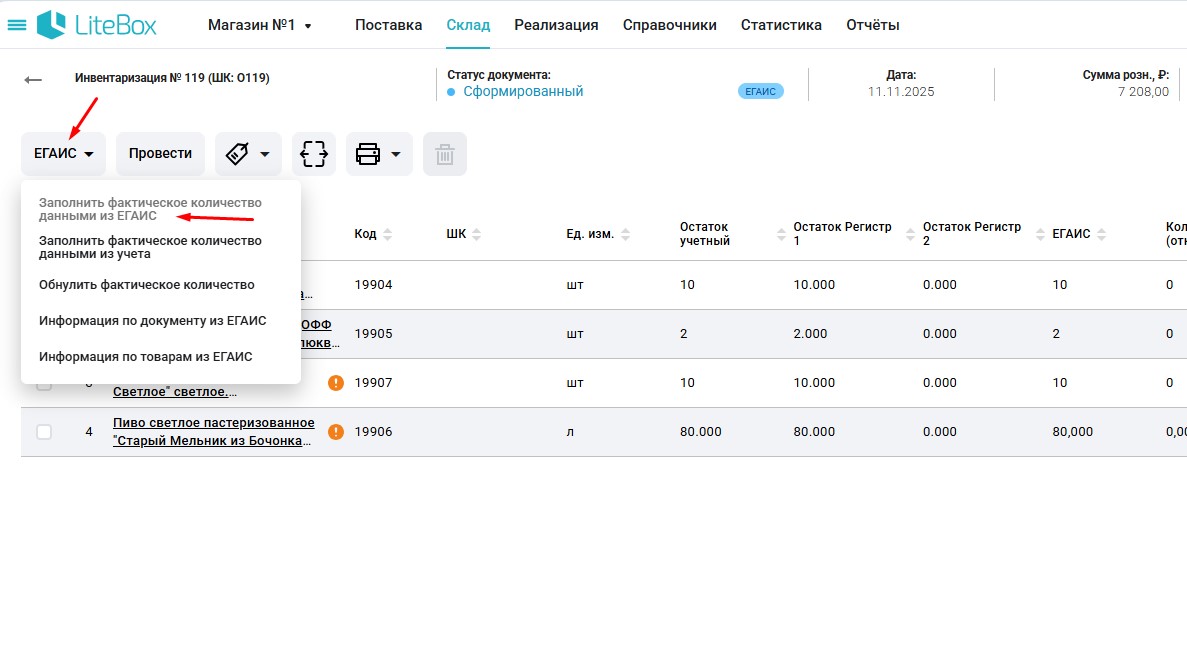
Task: Click the Сформированный document status
Action: [523, 92]
